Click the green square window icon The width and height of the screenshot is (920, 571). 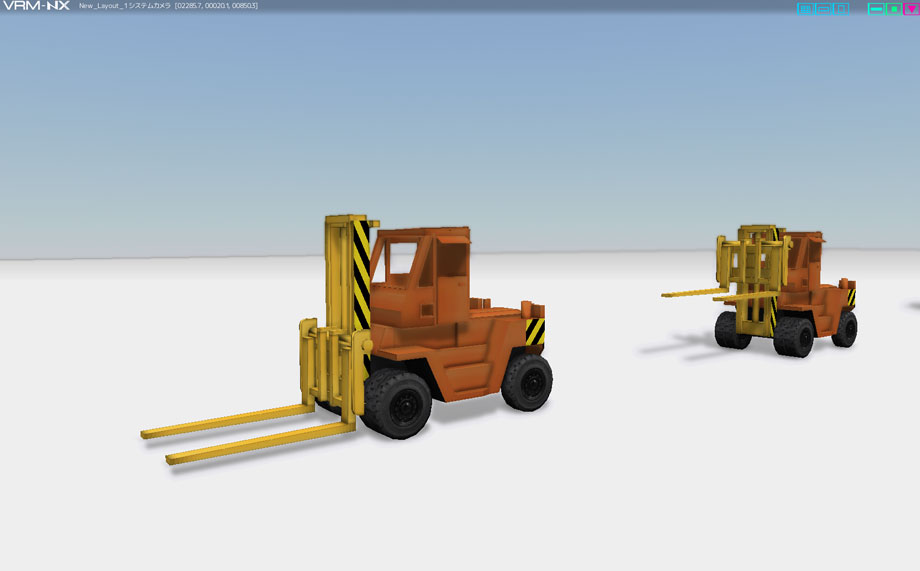pos(894,9)
